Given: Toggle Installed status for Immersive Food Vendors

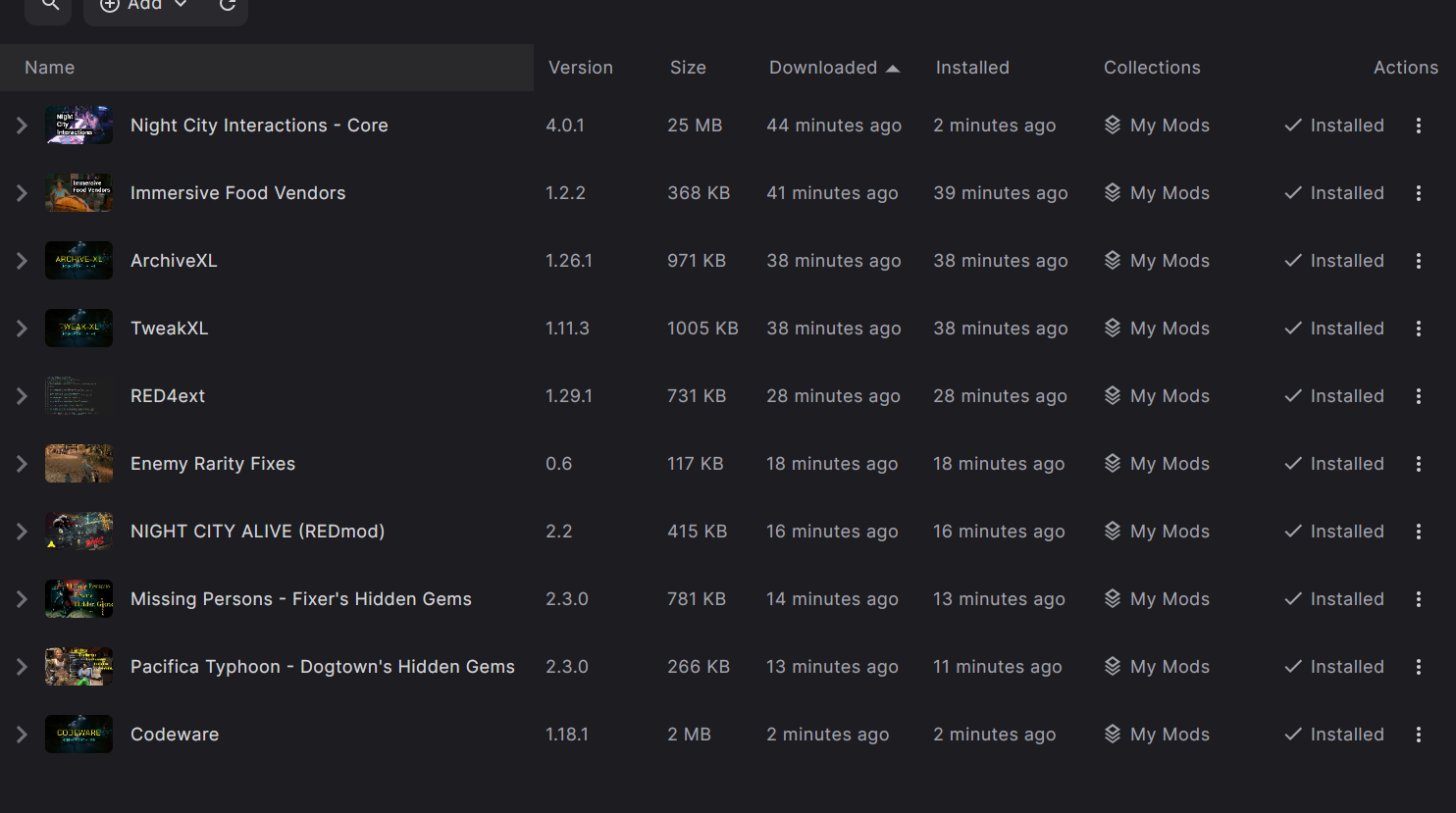Looking at the screenshot, I should (1334, 193).
